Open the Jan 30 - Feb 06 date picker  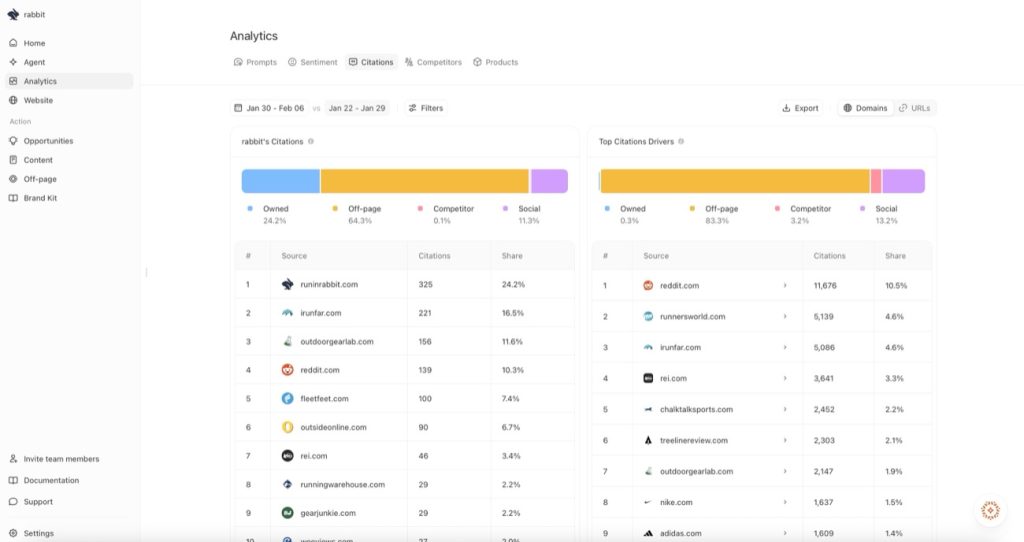click(x=269, y=108)
